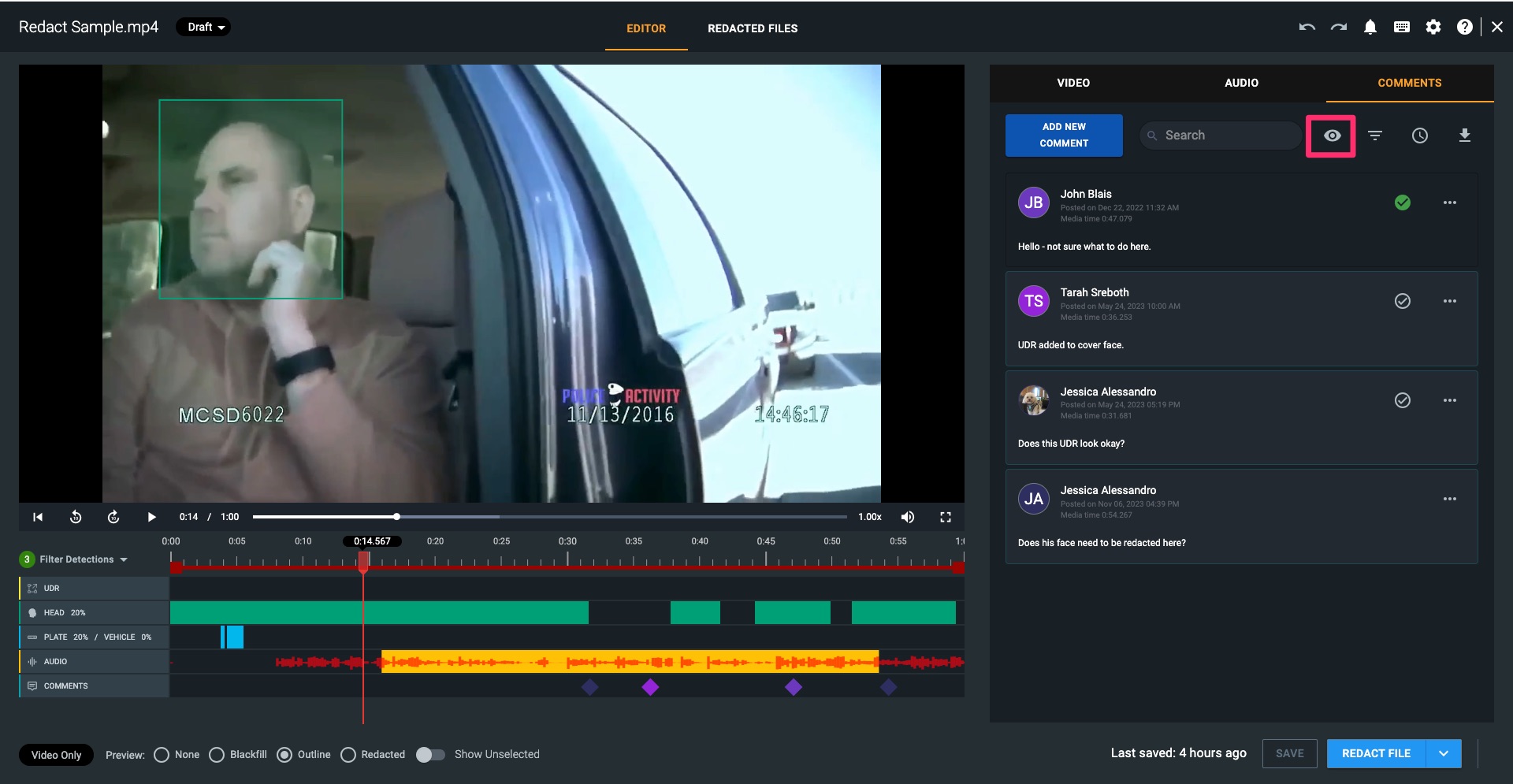Toggle comment visibility eye icon
The width and height of the screenshot is (1513, 784).
[x=1332, y=136]
